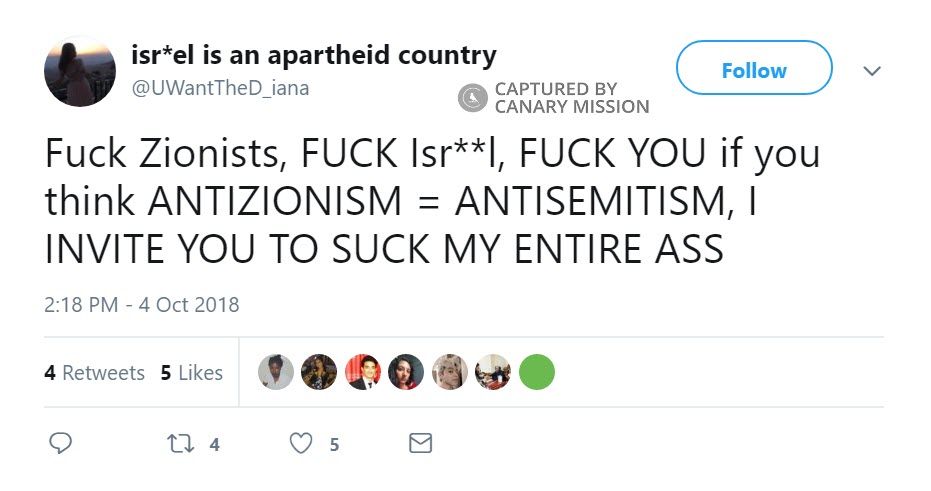Viewport: 931px width, 491px height.
Task: Open the group-at-table liker avatar
Action: tap(493, 372)
